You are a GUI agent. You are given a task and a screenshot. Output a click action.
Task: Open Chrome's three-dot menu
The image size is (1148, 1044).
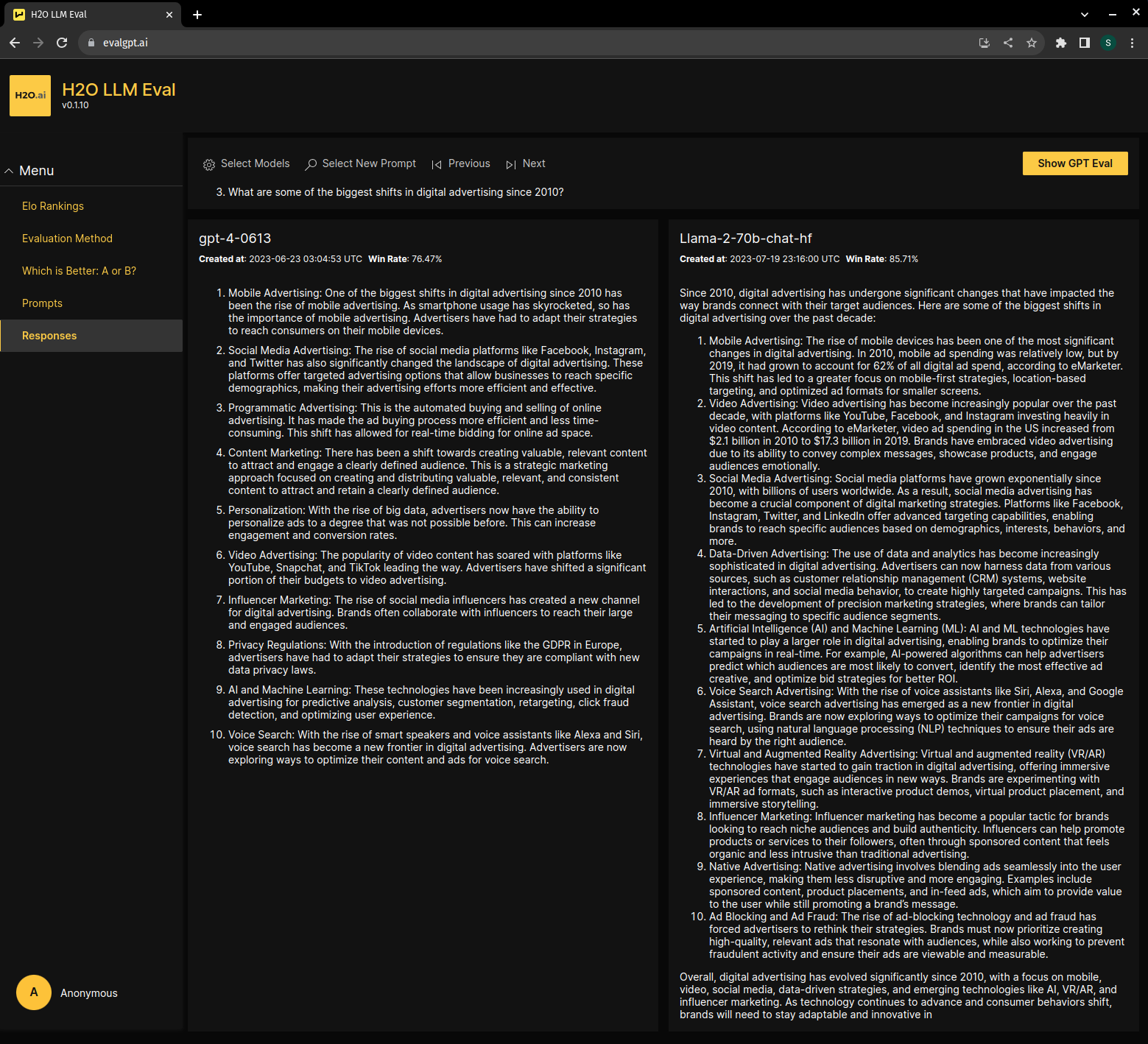pos(1133,43)
